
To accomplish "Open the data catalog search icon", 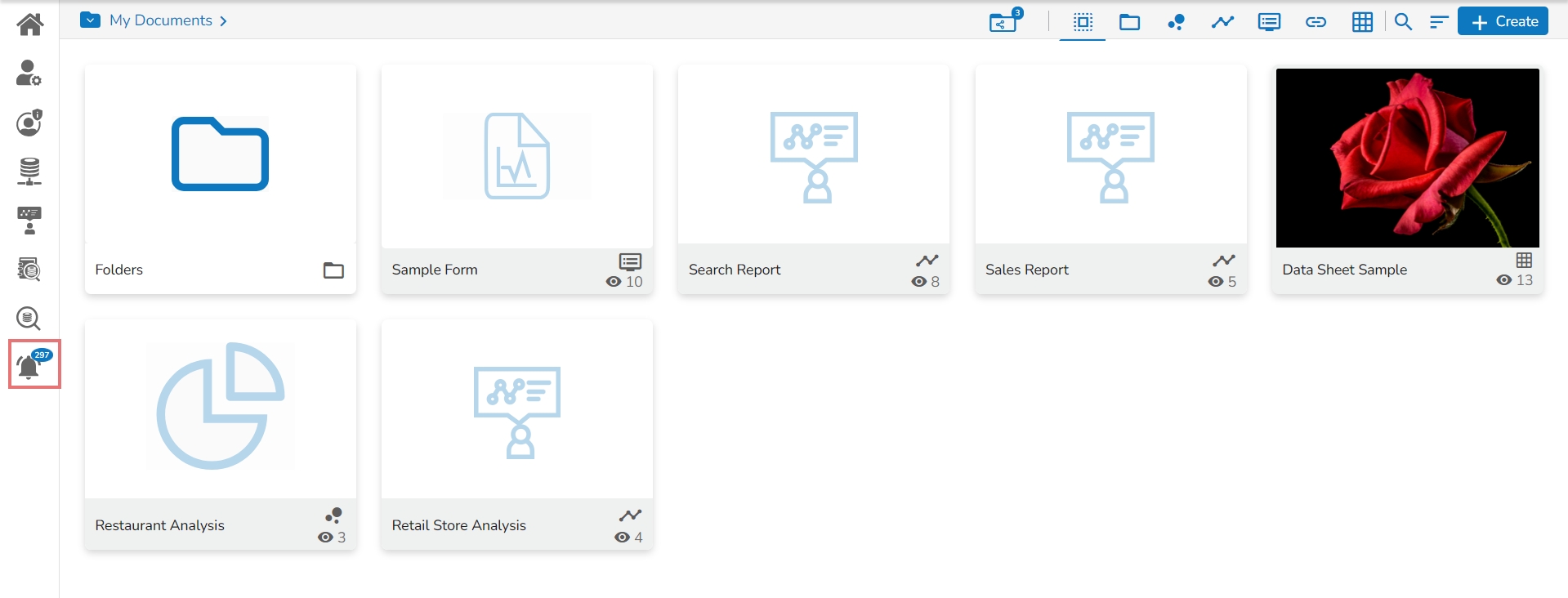I will tap(29, 269).
